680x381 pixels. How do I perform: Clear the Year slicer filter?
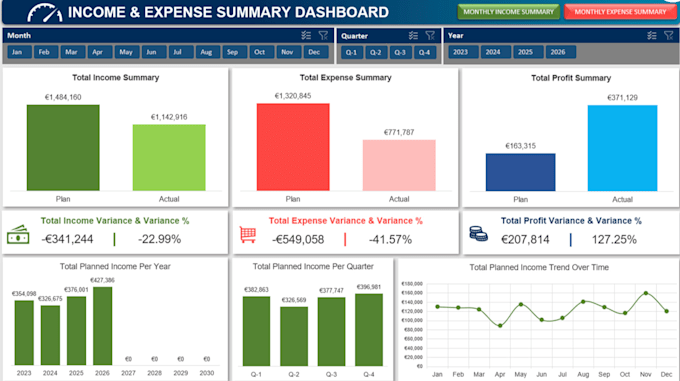tap(669, 36)
